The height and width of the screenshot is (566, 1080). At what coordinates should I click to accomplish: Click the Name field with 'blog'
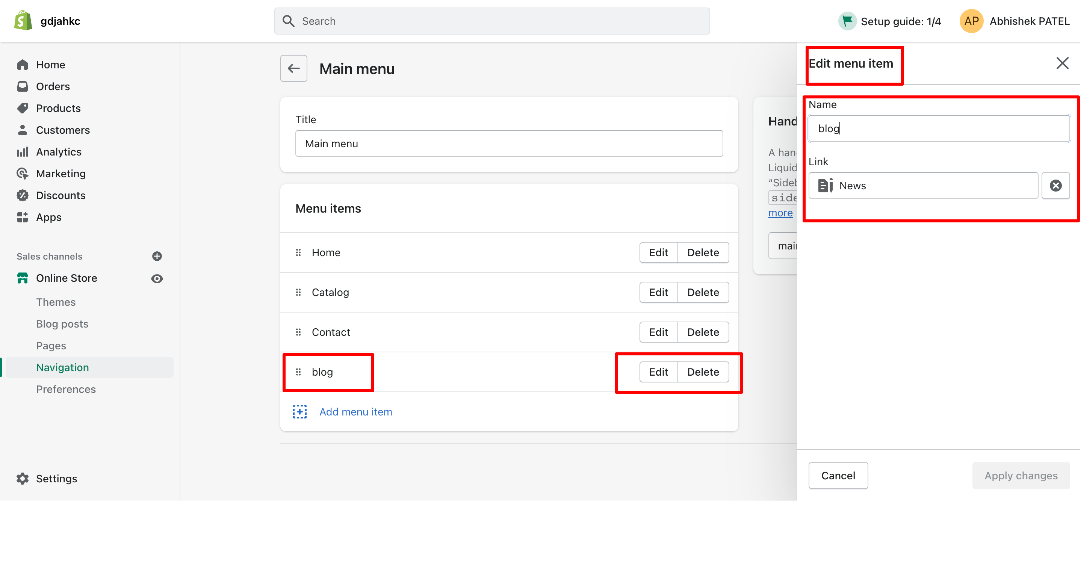[x=938, y=129]
